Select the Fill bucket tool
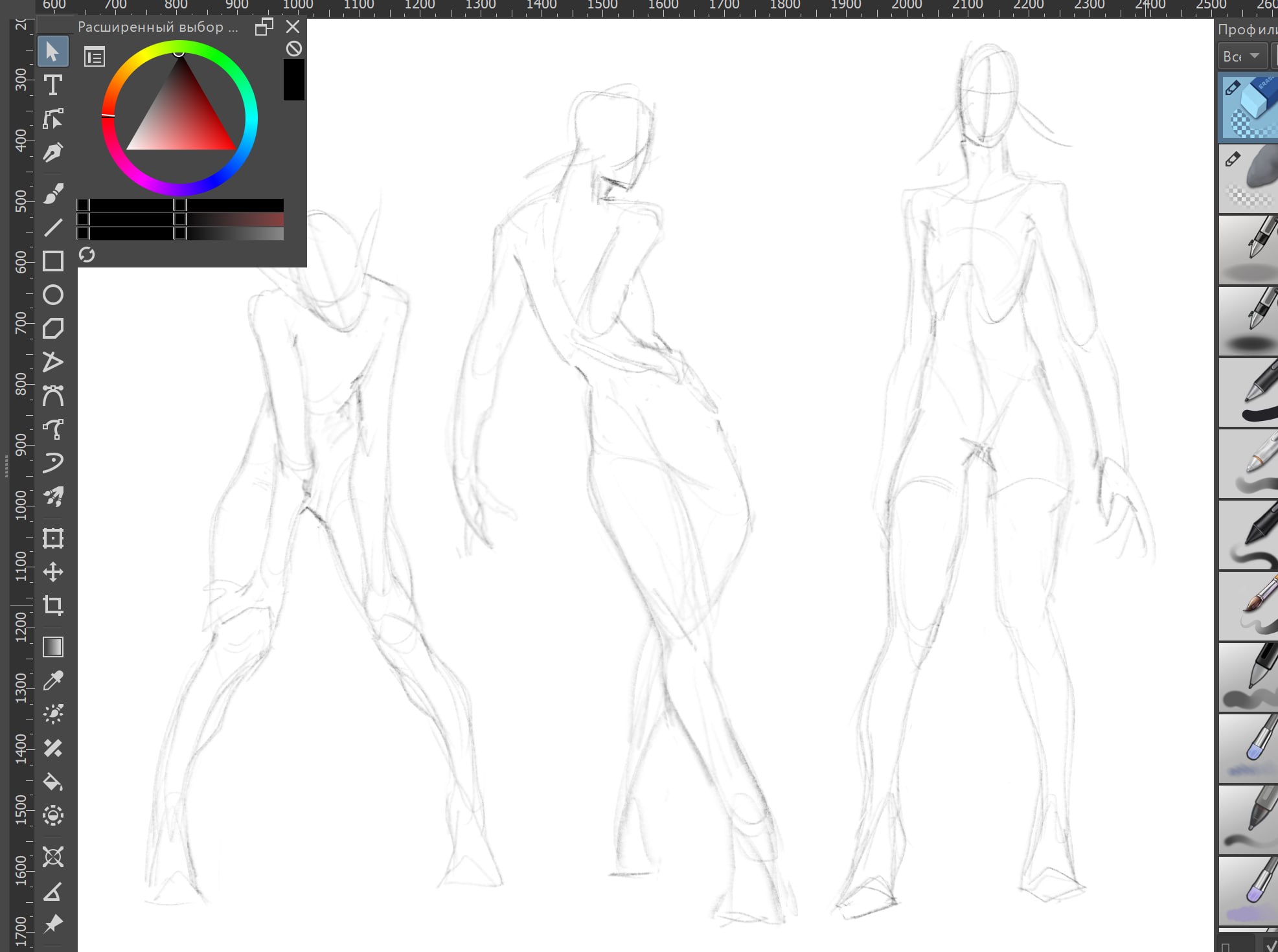Screen dimensions: 1278x952 click(x=53, y=782)
